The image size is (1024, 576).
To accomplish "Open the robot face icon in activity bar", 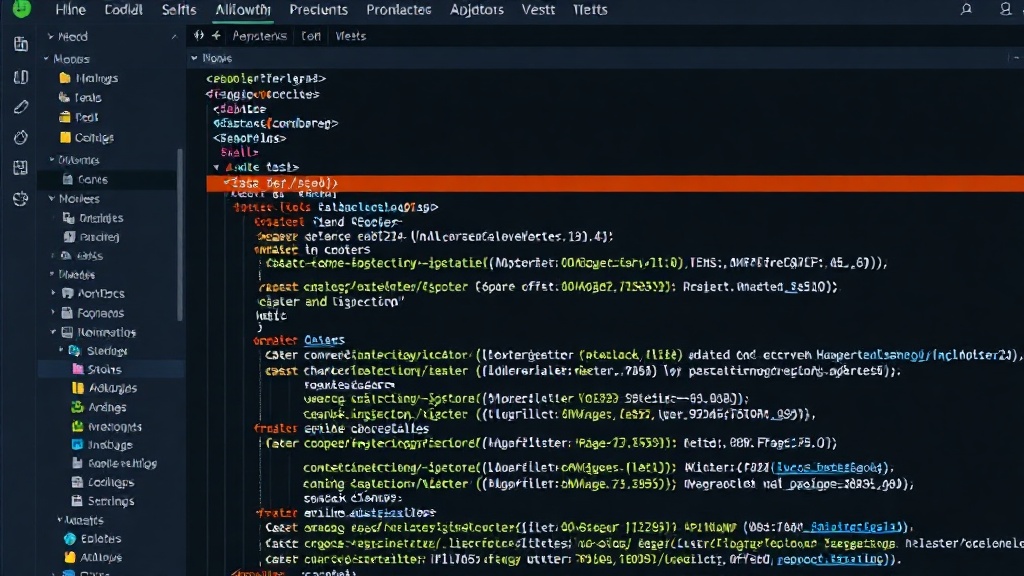I will (21, 199).
